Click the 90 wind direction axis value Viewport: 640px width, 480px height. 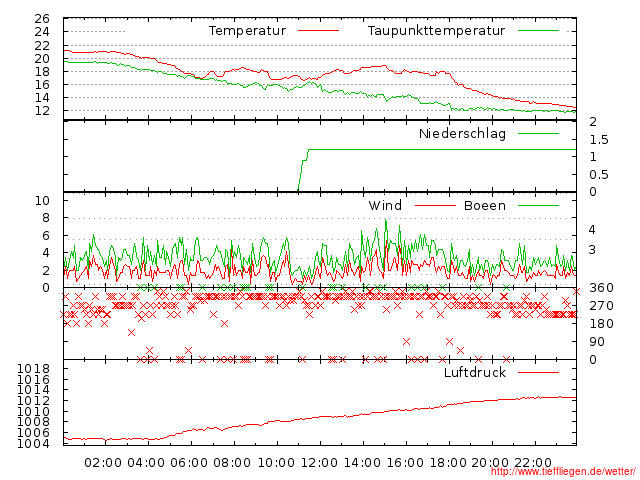597,342
